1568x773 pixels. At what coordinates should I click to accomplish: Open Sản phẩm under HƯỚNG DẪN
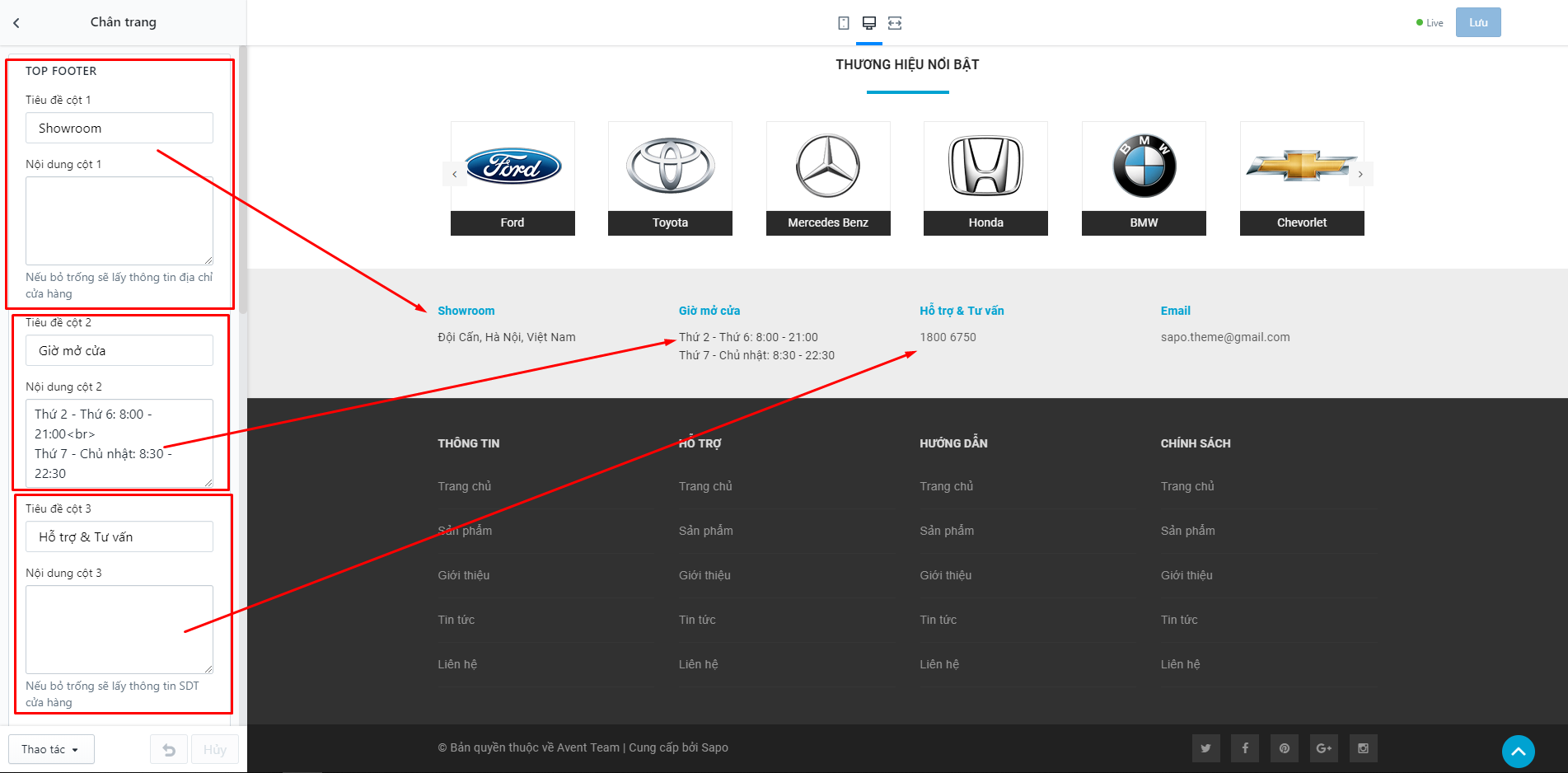pos(948,531)
